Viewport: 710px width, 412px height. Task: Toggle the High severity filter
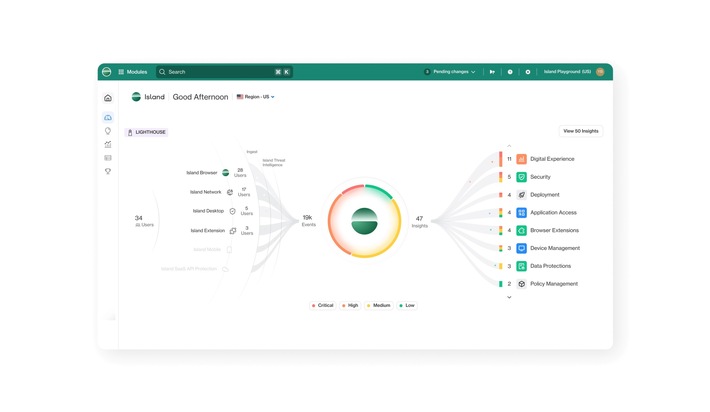click(x=350, y=306)
